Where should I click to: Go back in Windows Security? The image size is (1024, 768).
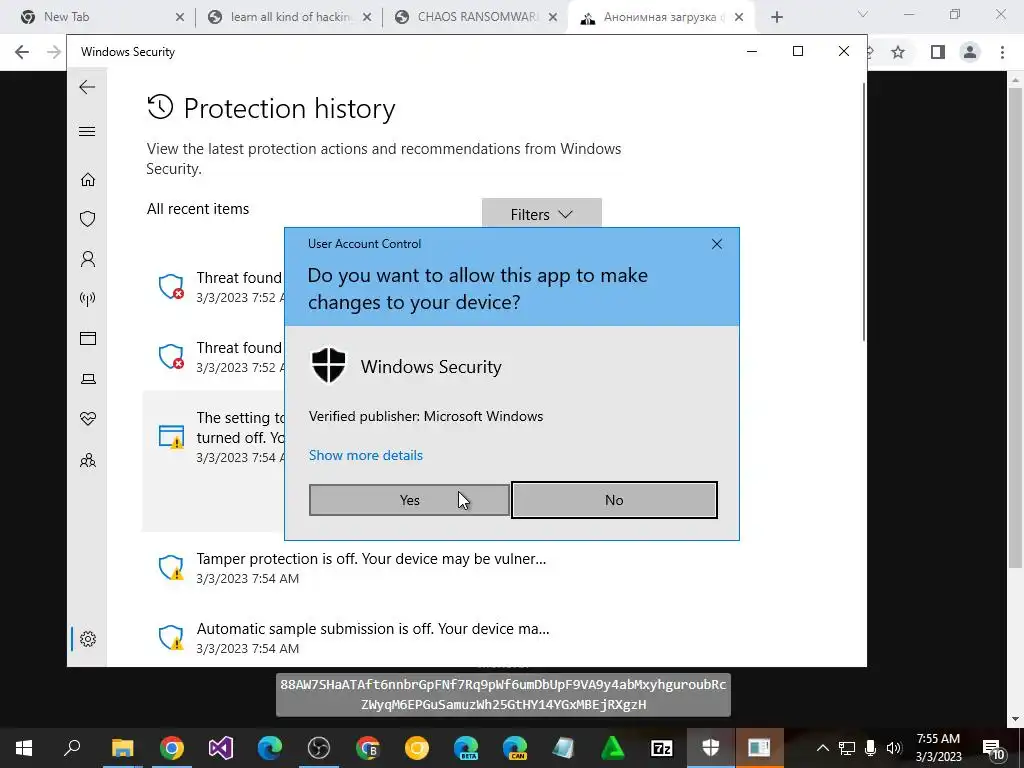point(87,87)
